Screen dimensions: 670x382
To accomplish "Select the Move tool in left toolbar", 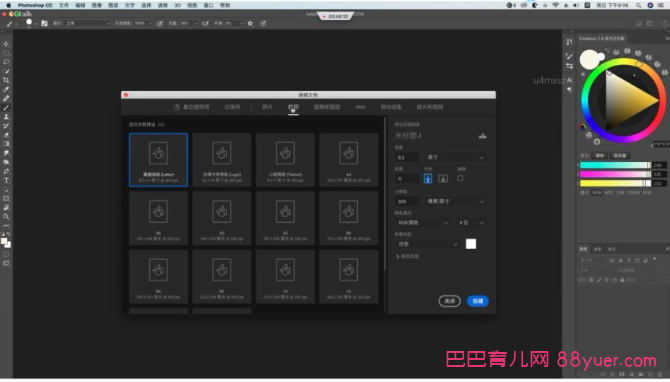I will click(6, 44).
